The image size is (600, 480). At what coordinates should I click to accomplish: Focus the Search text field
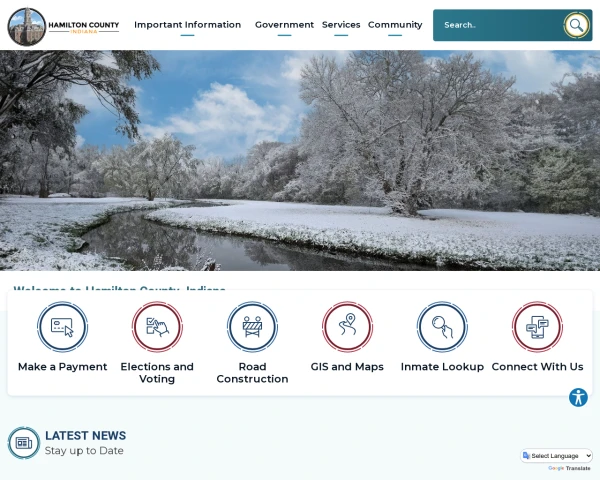498,25
